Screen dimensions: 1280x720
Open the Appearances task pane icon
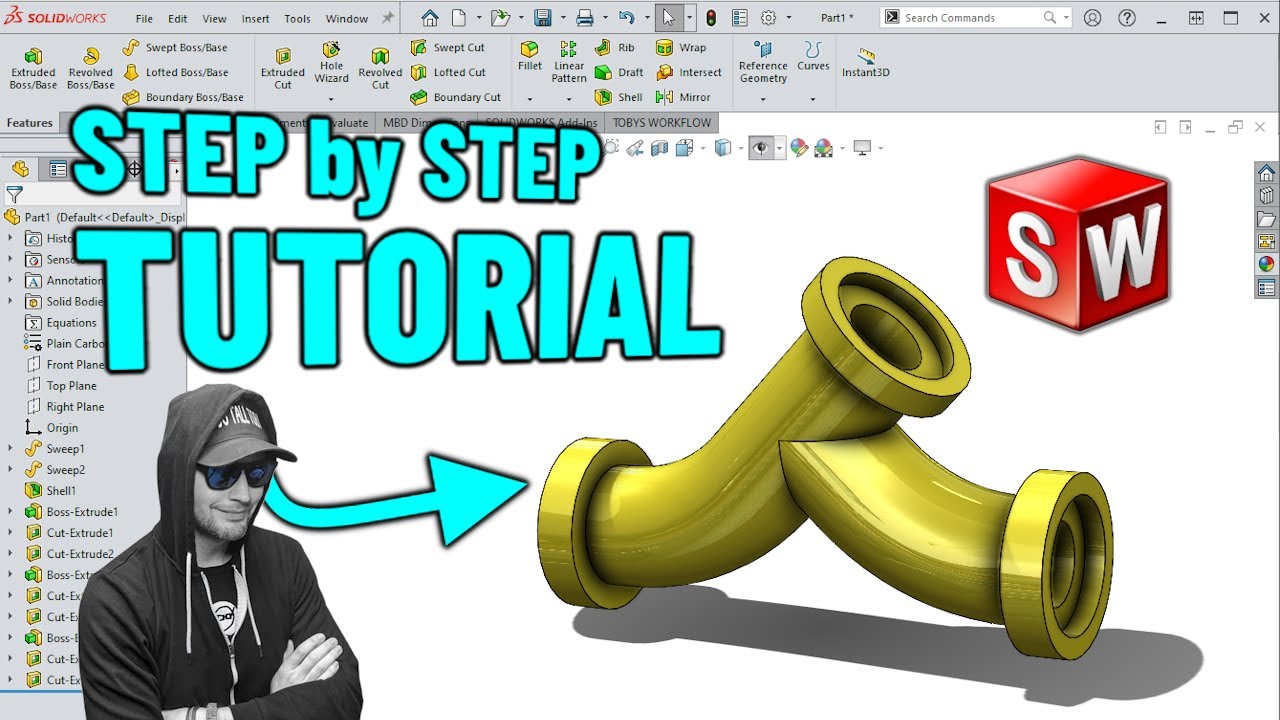coord(1266,265)
